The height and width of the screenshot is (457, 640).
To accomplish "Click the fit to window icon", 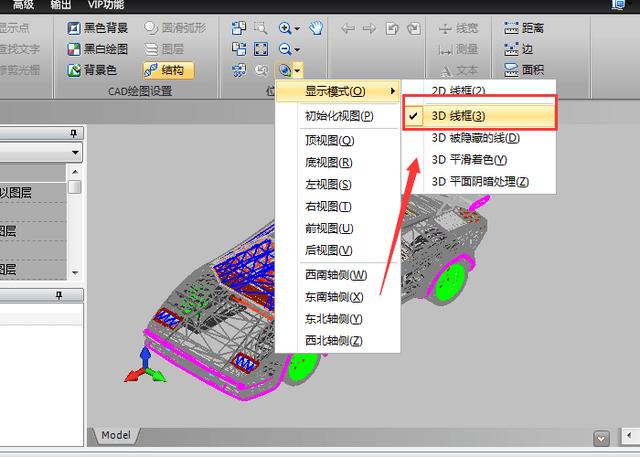I will click(261, 49).
